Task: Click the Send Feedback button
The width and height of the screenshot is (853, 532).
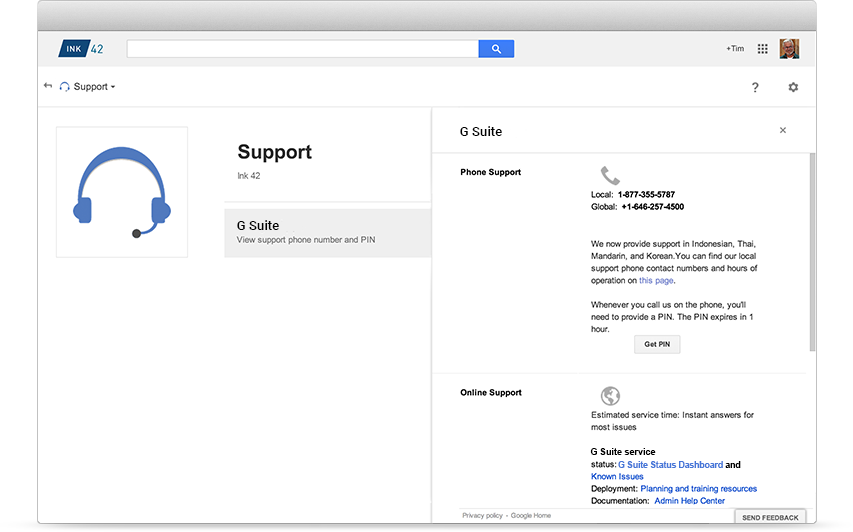Action: [x=770, y=517]
